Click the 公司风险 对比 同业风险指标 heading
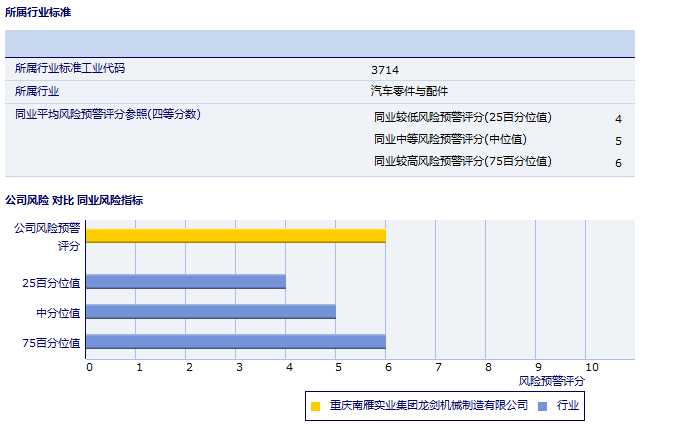Image resolution: width=692 pixels, height=425 pixels. (74, 200)
